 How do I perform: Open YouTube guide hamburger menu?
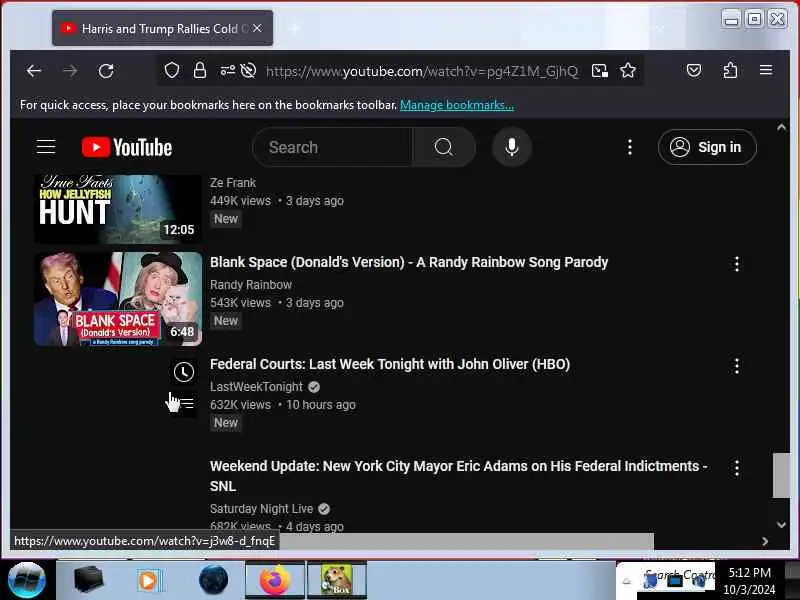click(x=46, y=147)
